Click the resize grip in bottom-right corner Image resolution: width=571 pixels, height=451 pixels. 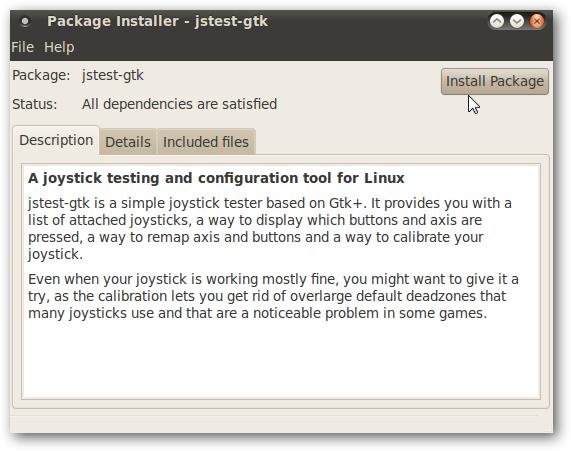pyautogui.click(x=547, y=427)
